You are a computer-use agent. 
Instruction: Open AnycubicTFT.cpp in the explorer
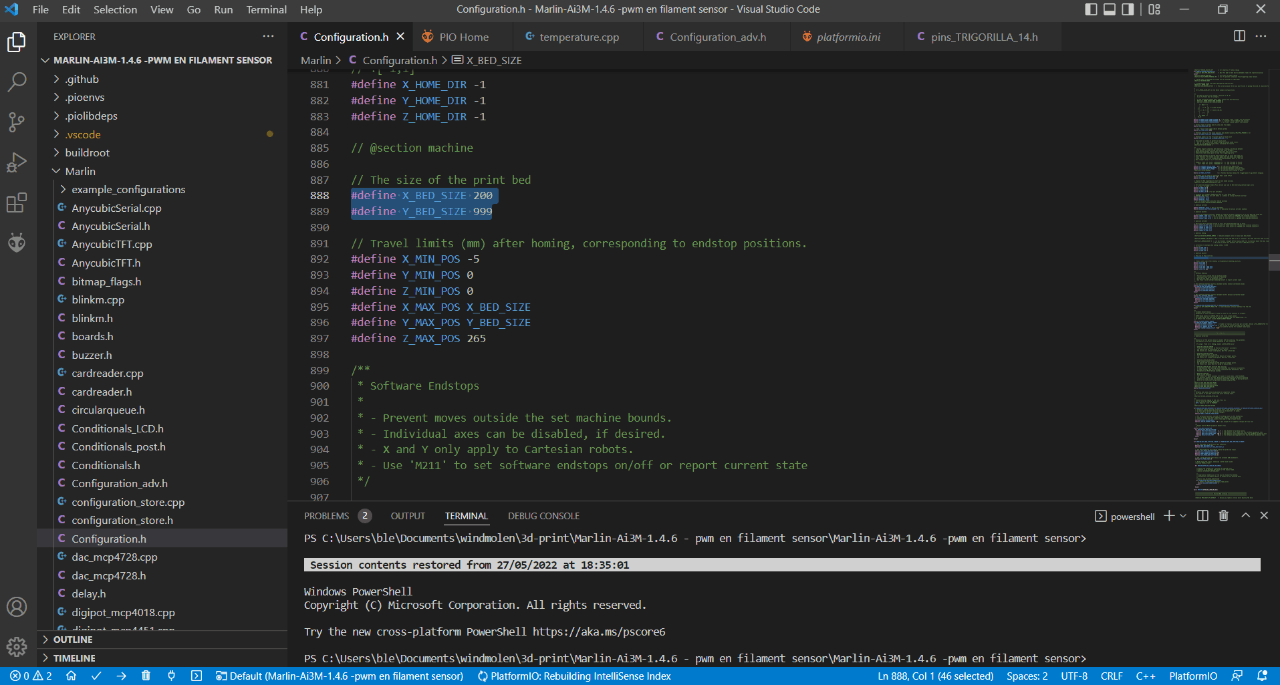pyautogui.click(x=112, y=244)
